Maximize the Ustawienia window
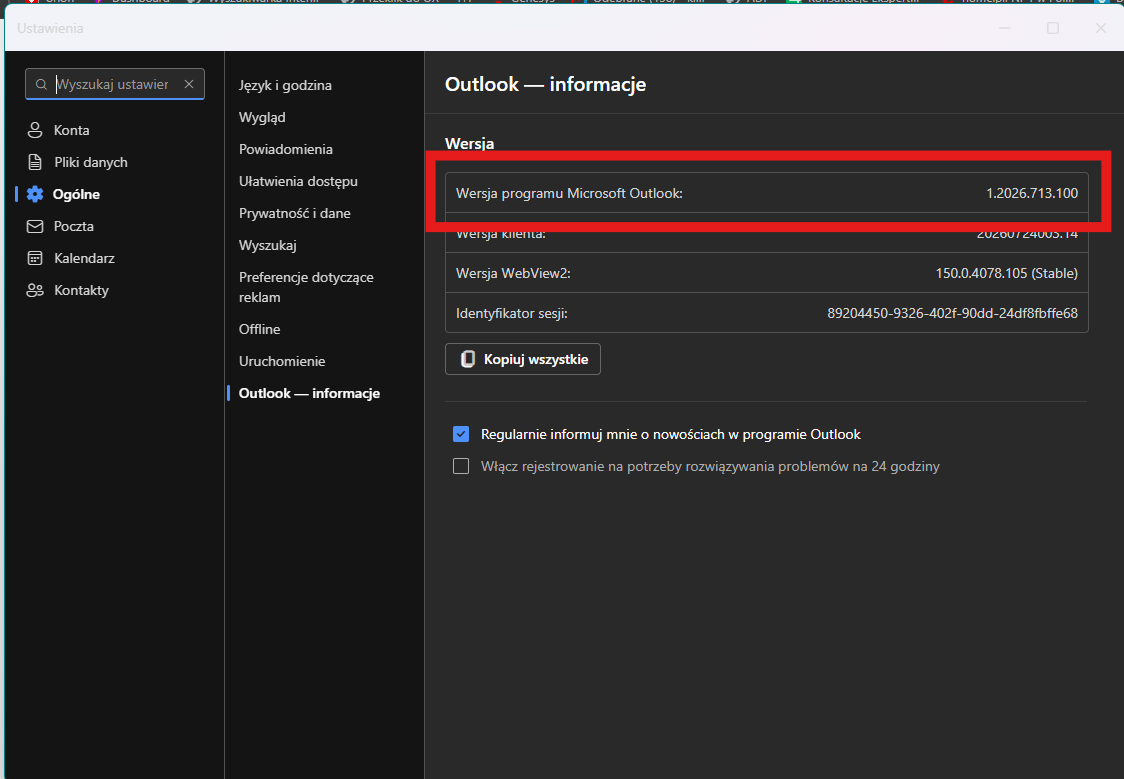Image resolution: width=1124 pixels, height=779 pixels. [1053, 28]
